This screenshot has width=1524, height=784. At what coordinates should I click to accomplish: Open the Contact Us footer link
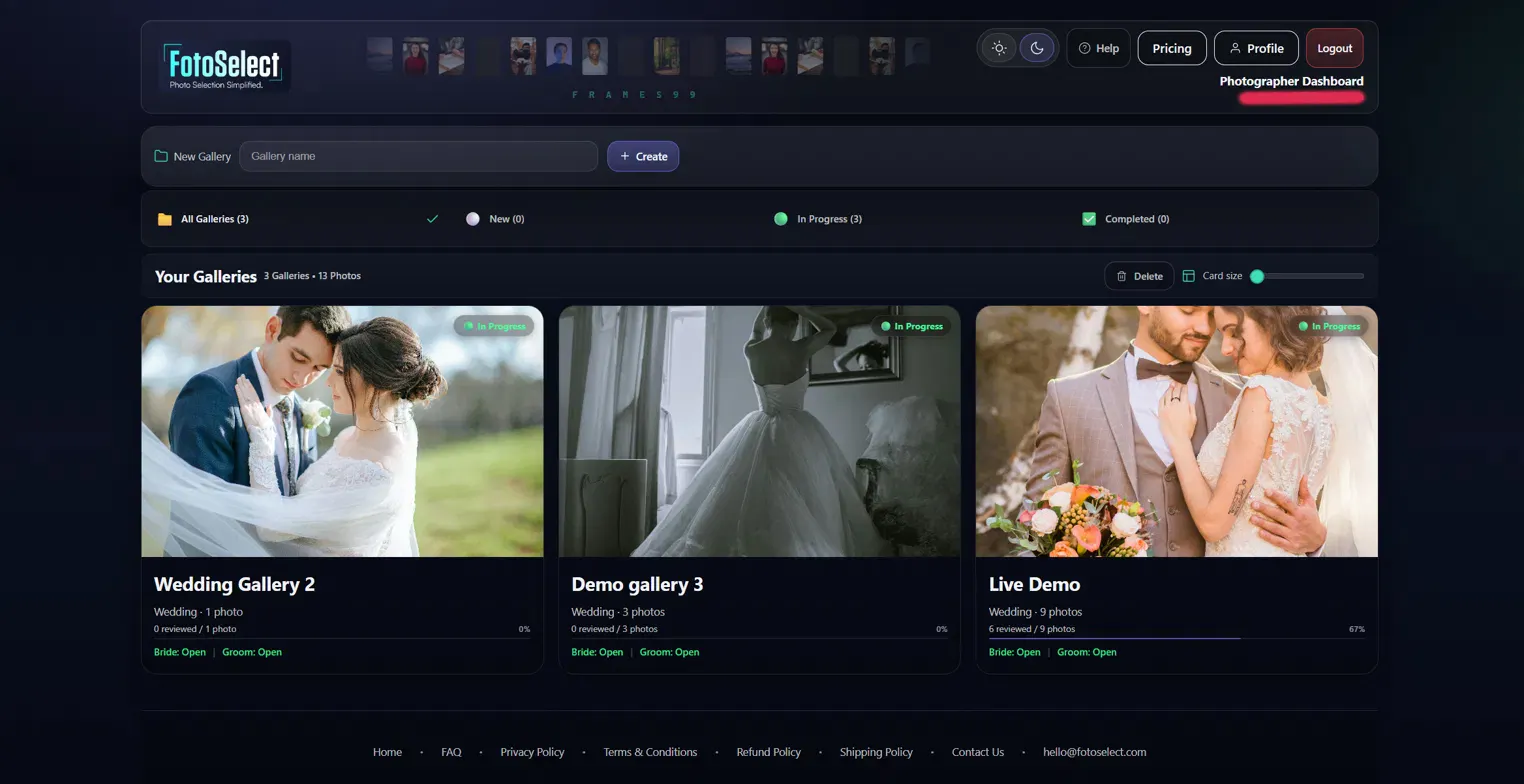tap(977, 752)
